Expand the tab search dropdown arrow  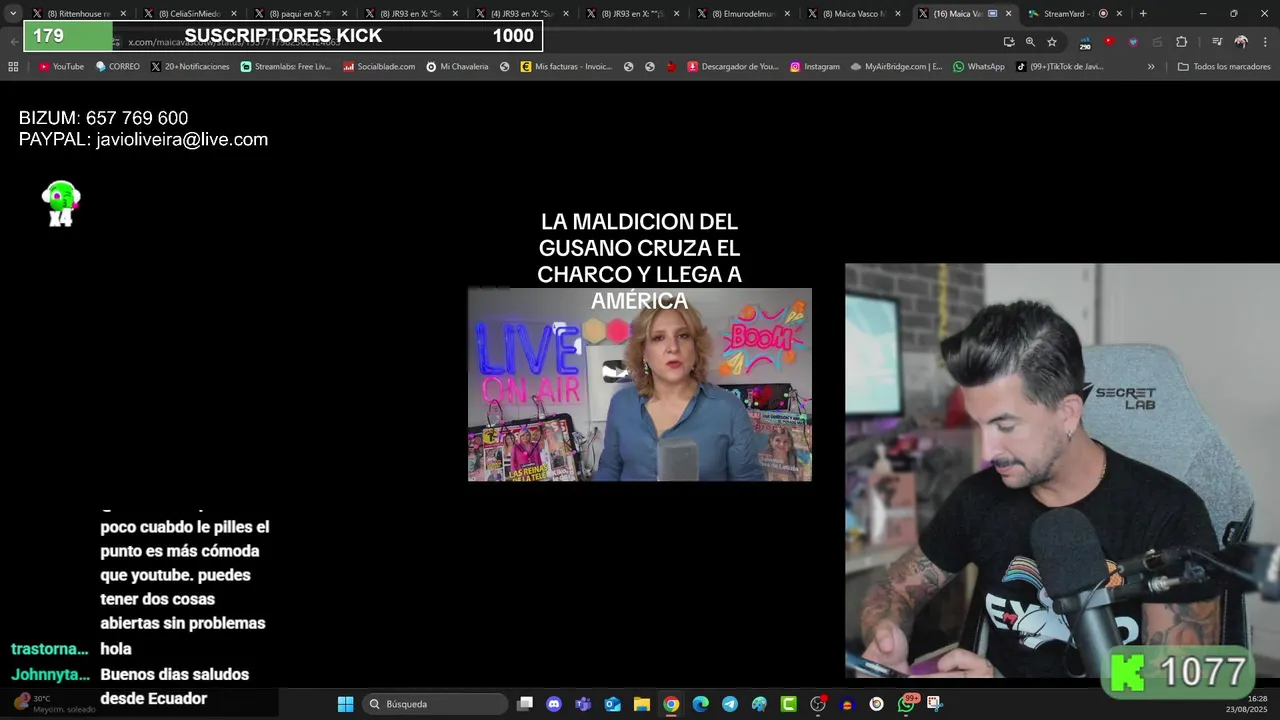point(13,13)
